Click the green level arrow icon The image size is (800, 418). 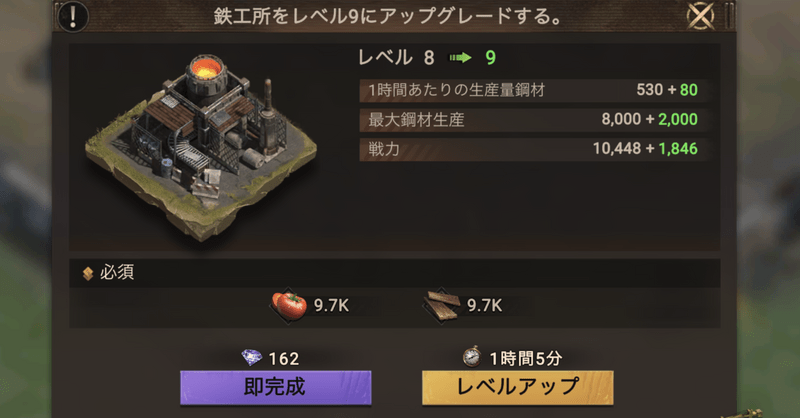click(x=460, y=58)
